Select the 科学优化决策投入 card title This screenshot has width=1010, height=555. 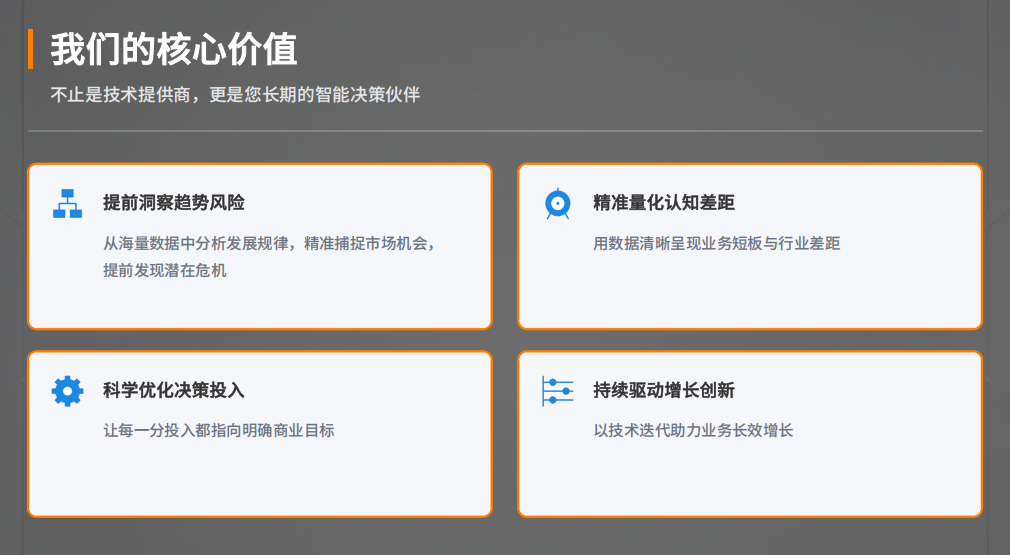pos(173,390)
